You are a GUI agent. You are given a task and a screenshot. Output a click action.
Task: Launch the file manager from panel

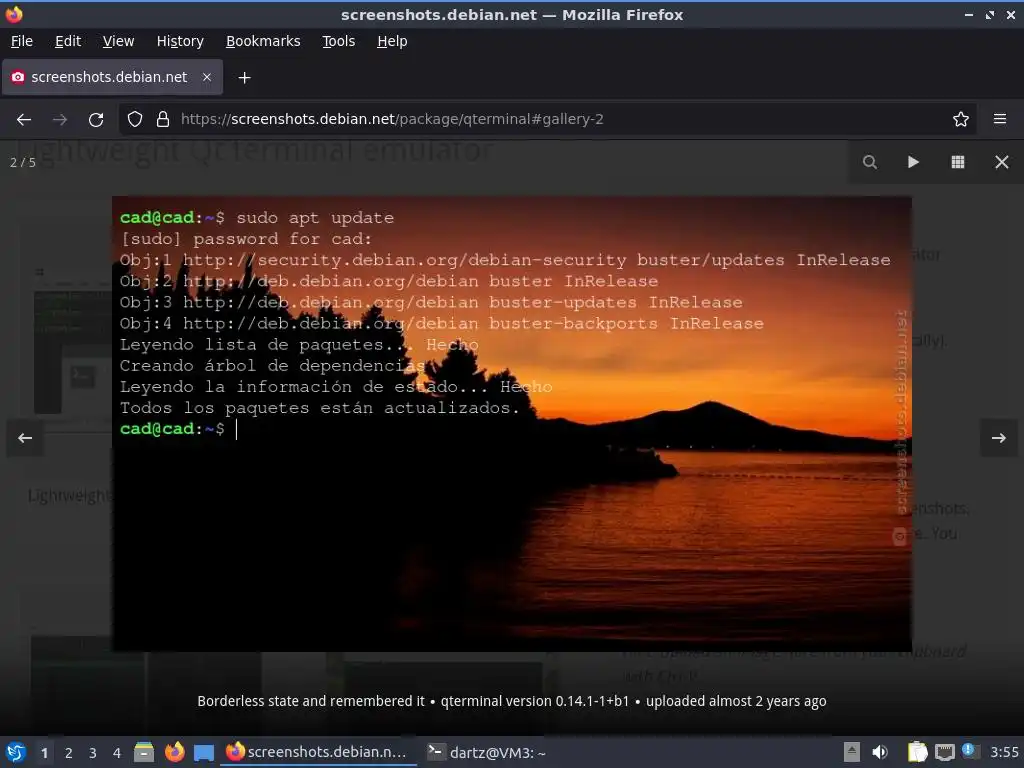coord(144,752)
